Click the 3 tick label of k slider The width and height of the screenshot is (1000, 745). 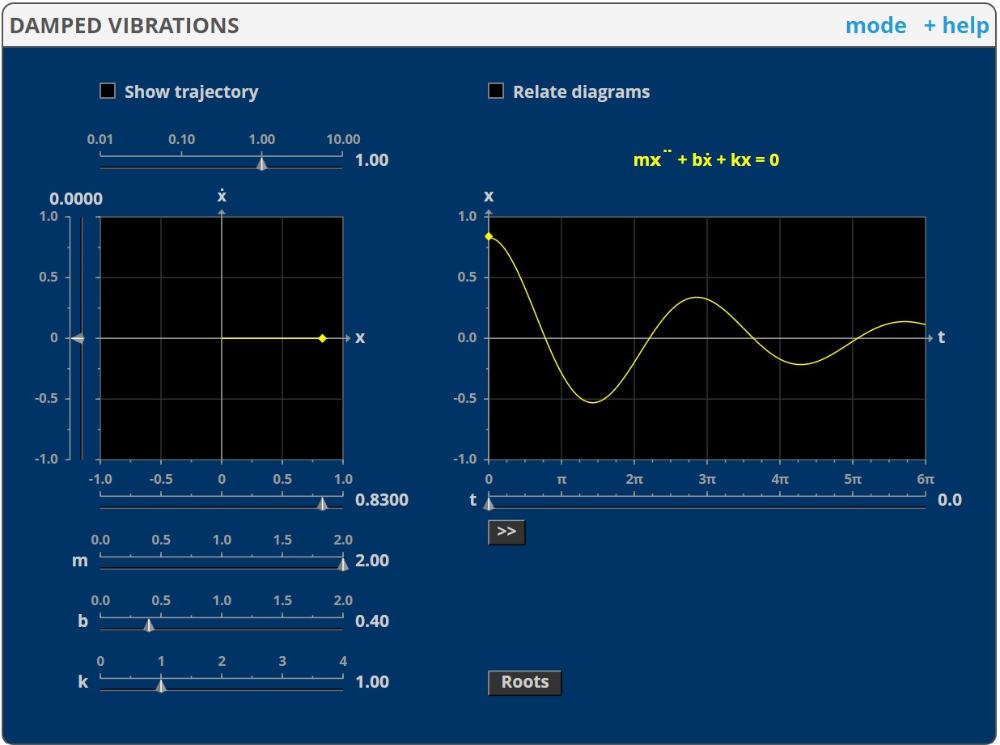point(283,661)
